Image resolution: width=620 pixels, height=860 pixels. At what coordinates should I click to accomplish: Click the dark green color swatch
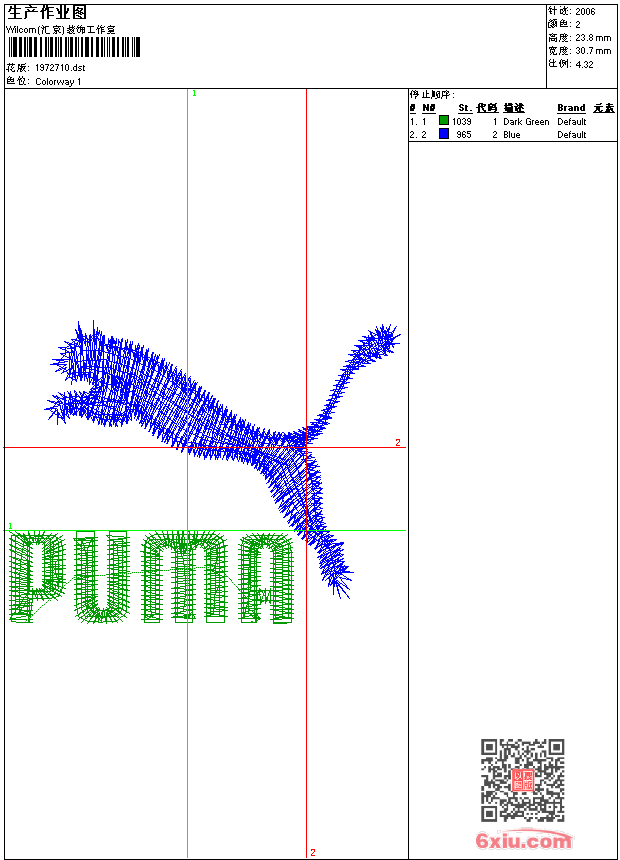444,121
